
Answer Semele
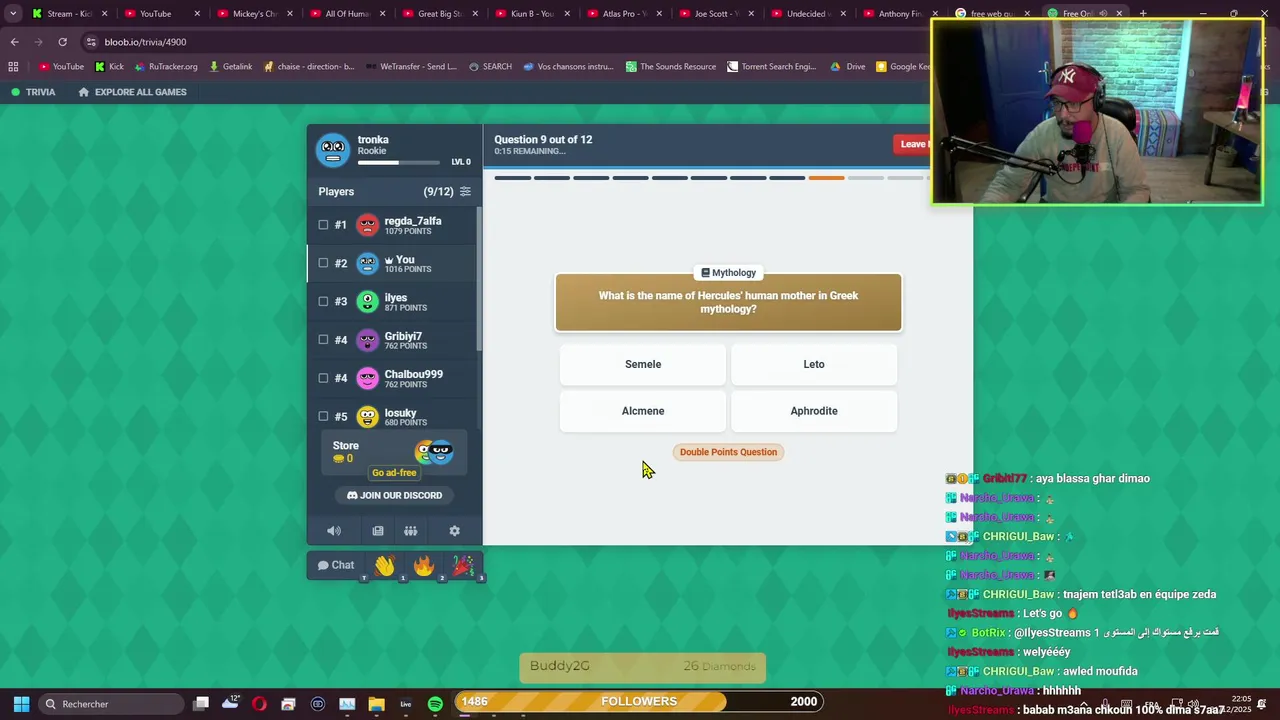(643, 364)
